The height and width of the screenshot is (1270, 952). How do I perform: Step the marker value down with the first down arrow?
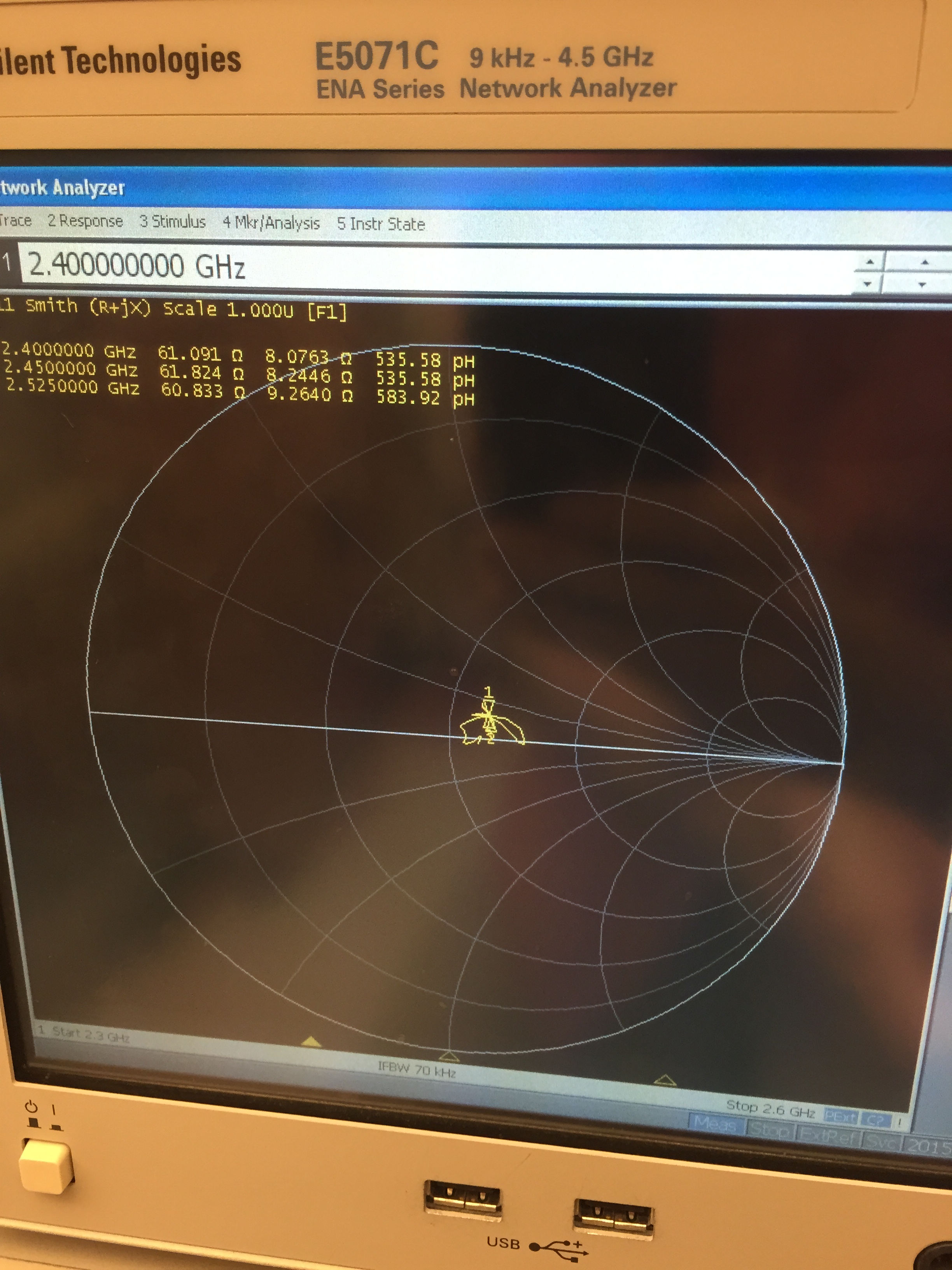(868, 284)
